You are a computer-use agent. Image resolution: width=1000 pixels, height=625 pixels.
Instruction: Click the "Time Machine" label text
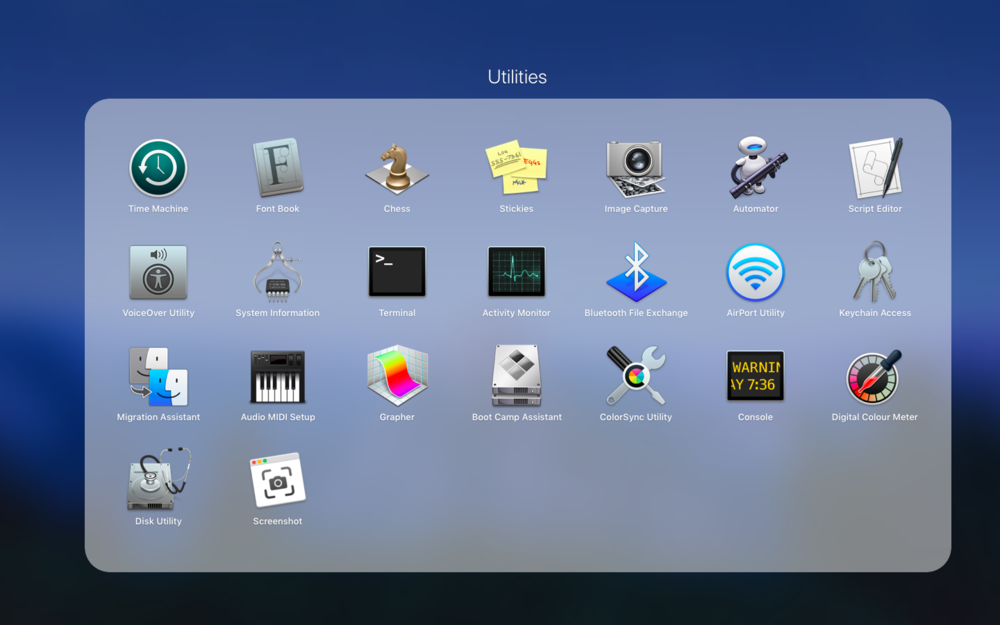coord(158,209)
